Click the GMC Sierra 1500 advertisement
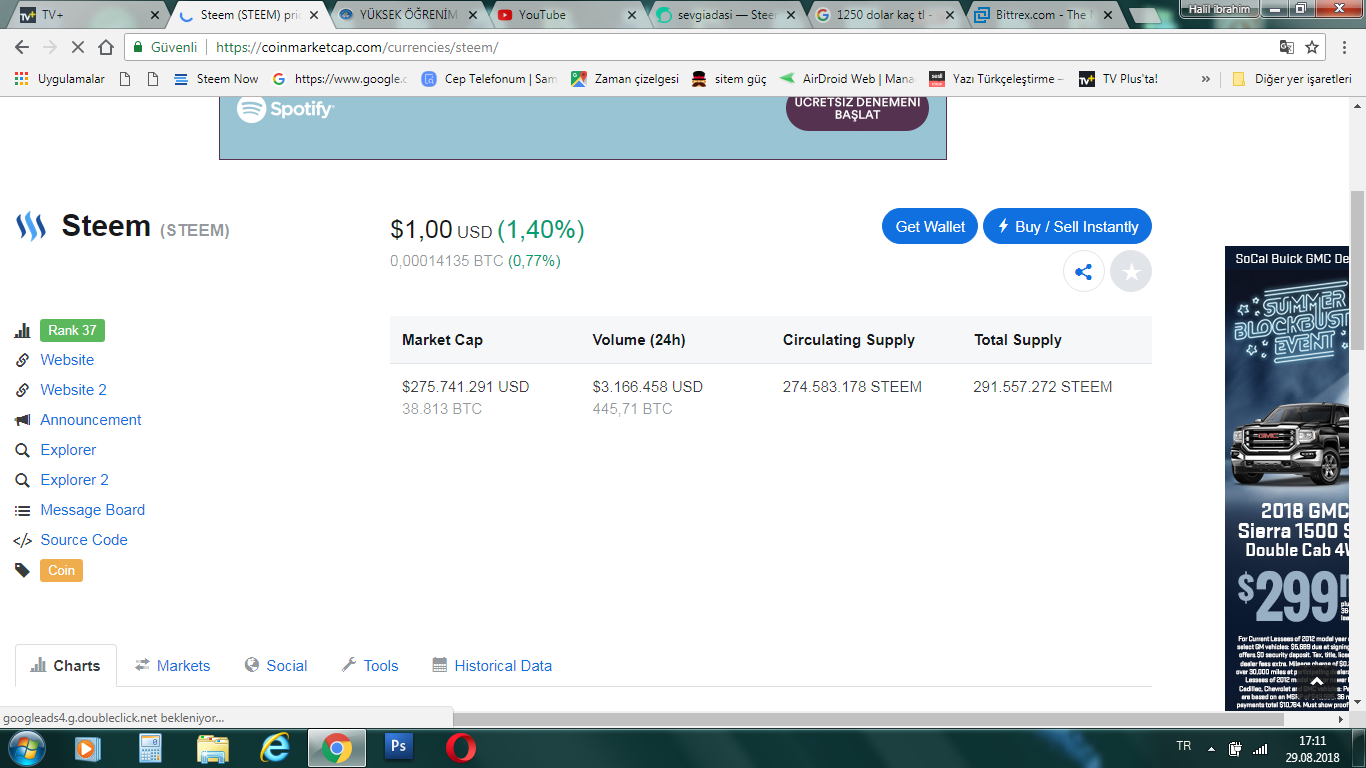Viewport: 1366px width, 768px height. (1288, 478)
